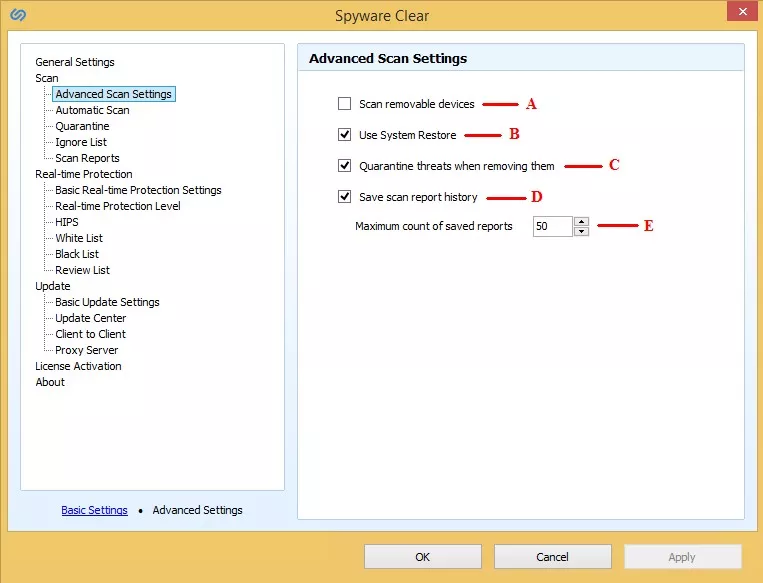
Task: Select Scan Reports in the tree
Action: pyautogui.click(x=87, y=159)
